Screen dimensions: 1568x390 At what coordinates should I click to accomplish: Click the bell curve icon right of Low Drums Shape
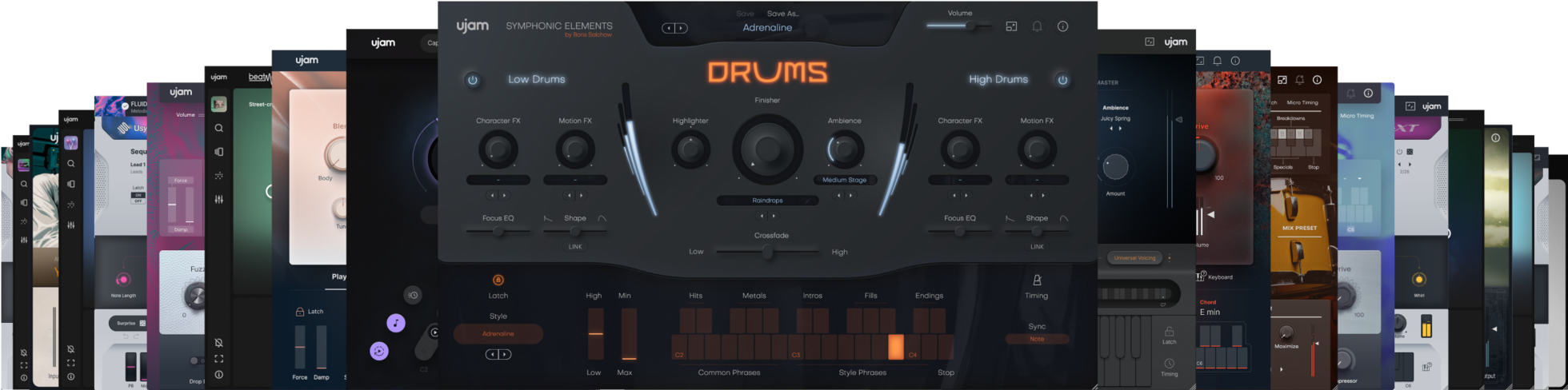[602, 218]
